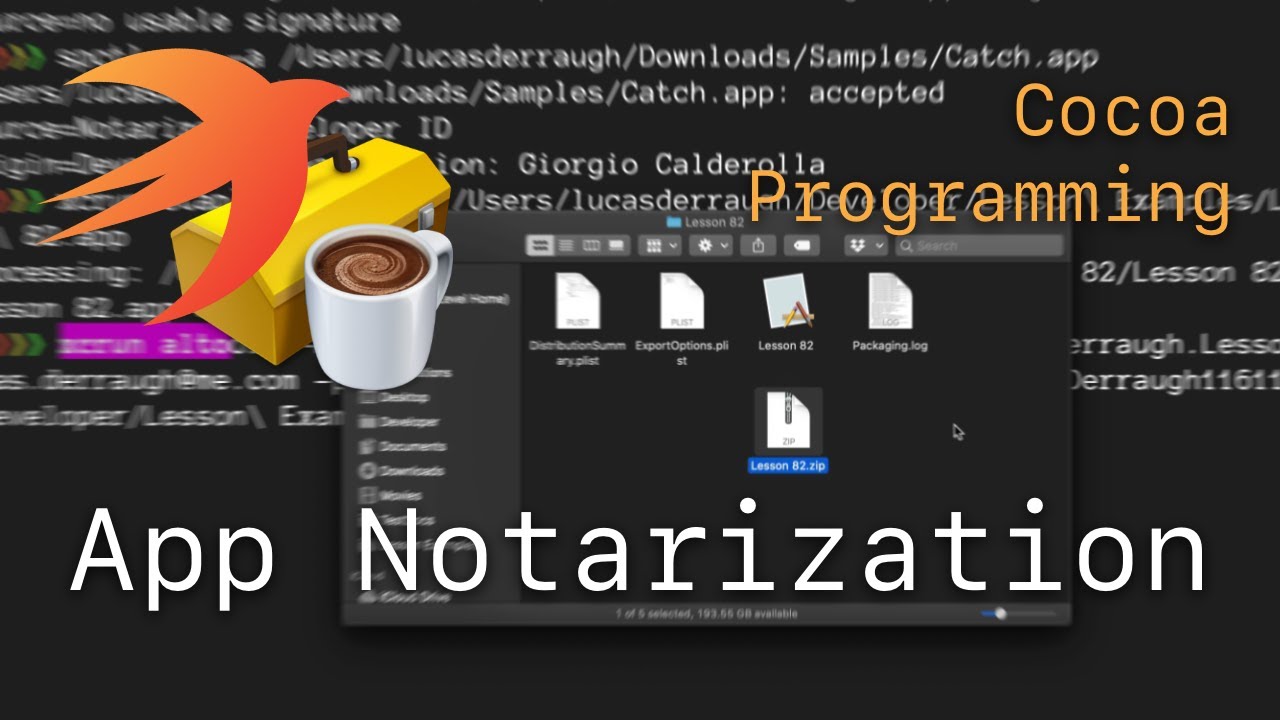Click the Finder Search field
This screenshot has width=1280, height=720.
click(979, 245)
